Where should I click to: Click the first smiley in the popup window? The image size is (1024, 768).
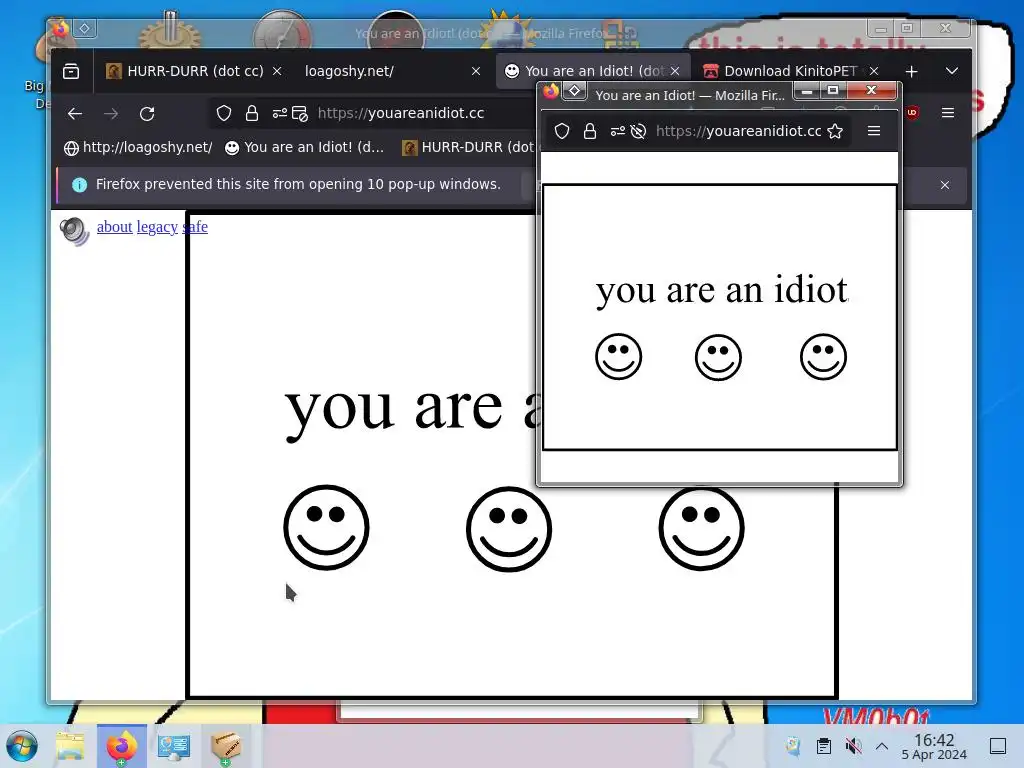point(618,357)
